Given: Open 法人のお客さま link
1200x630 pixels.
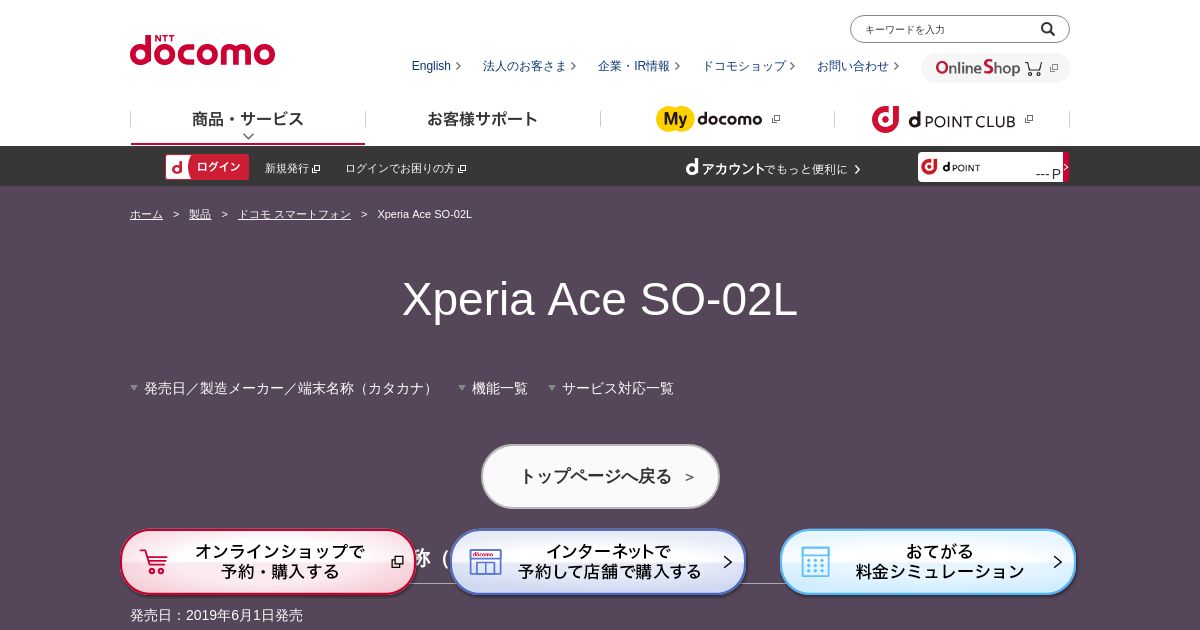Looking at the screenshot, I should click(529, 66).
